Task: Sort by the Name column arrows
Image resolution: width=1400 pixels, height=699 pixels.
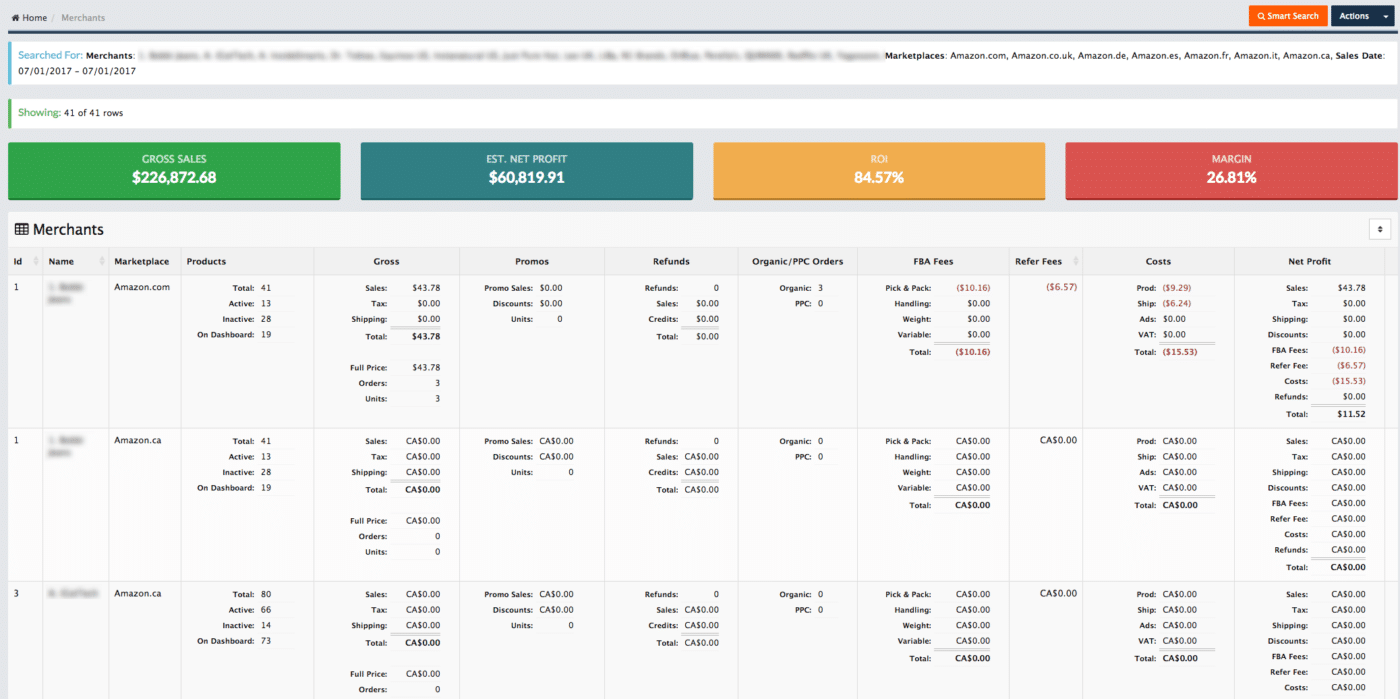Action: coord(102,261)
